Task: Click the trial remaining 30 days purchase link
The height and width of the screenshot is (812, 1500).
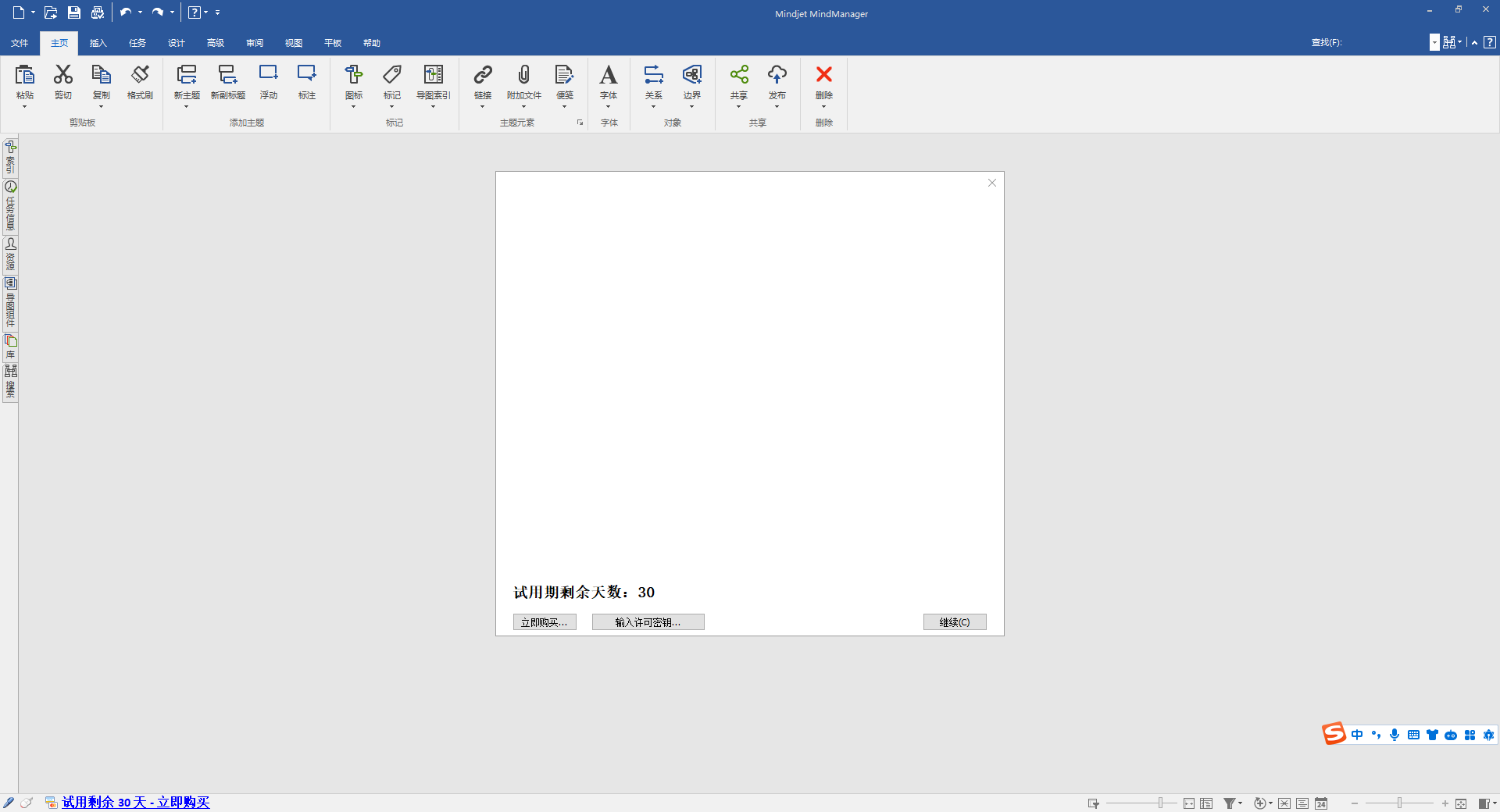Action: [x=136, y=802]
